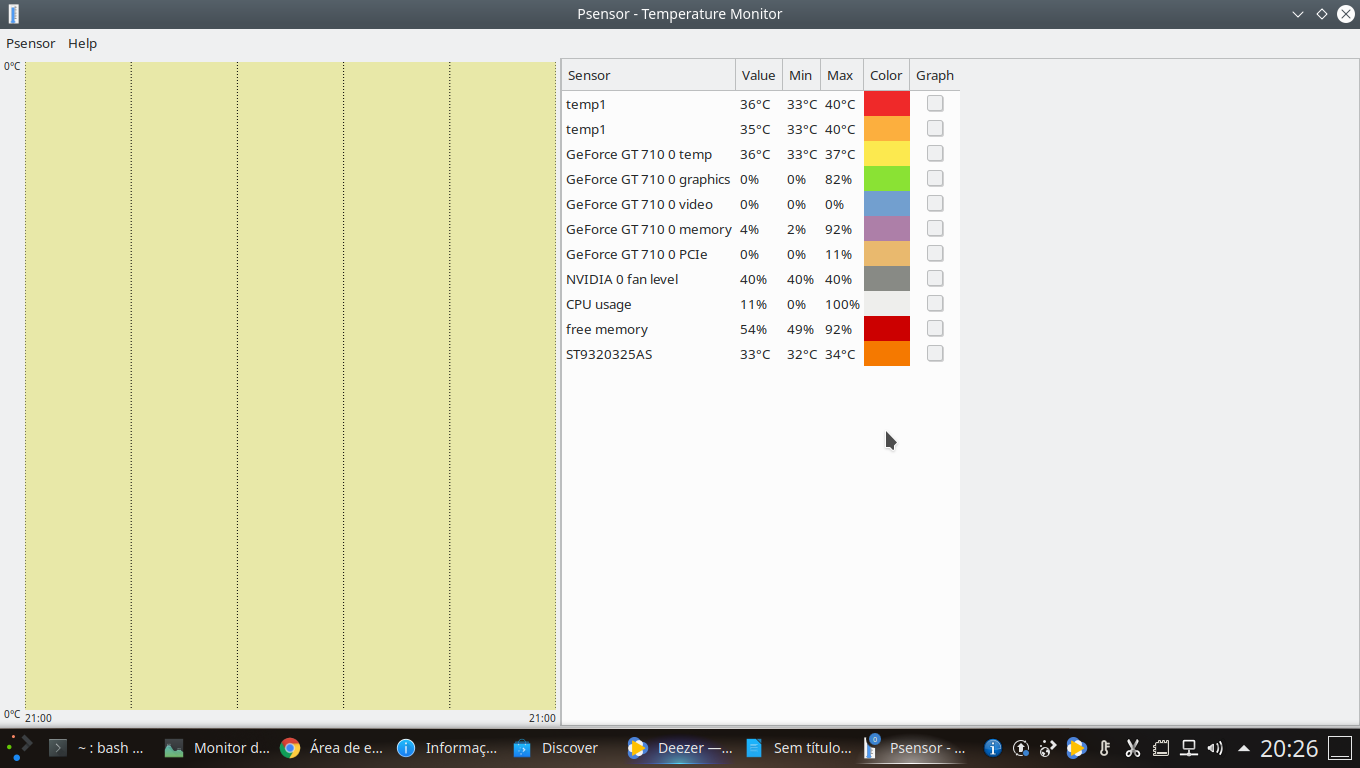Open removable devices tray icon

pos(1160,747)
